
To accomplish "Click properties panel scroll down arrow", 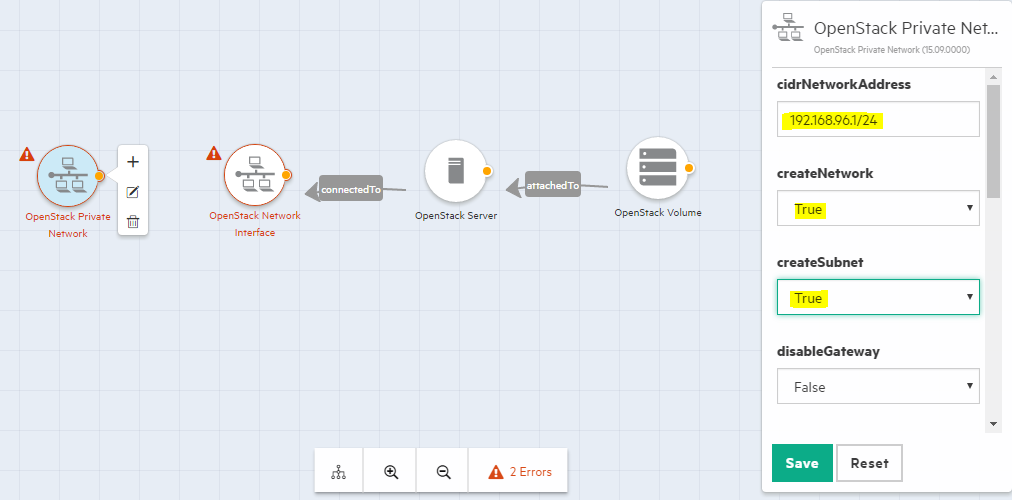I will pos(993,423).
